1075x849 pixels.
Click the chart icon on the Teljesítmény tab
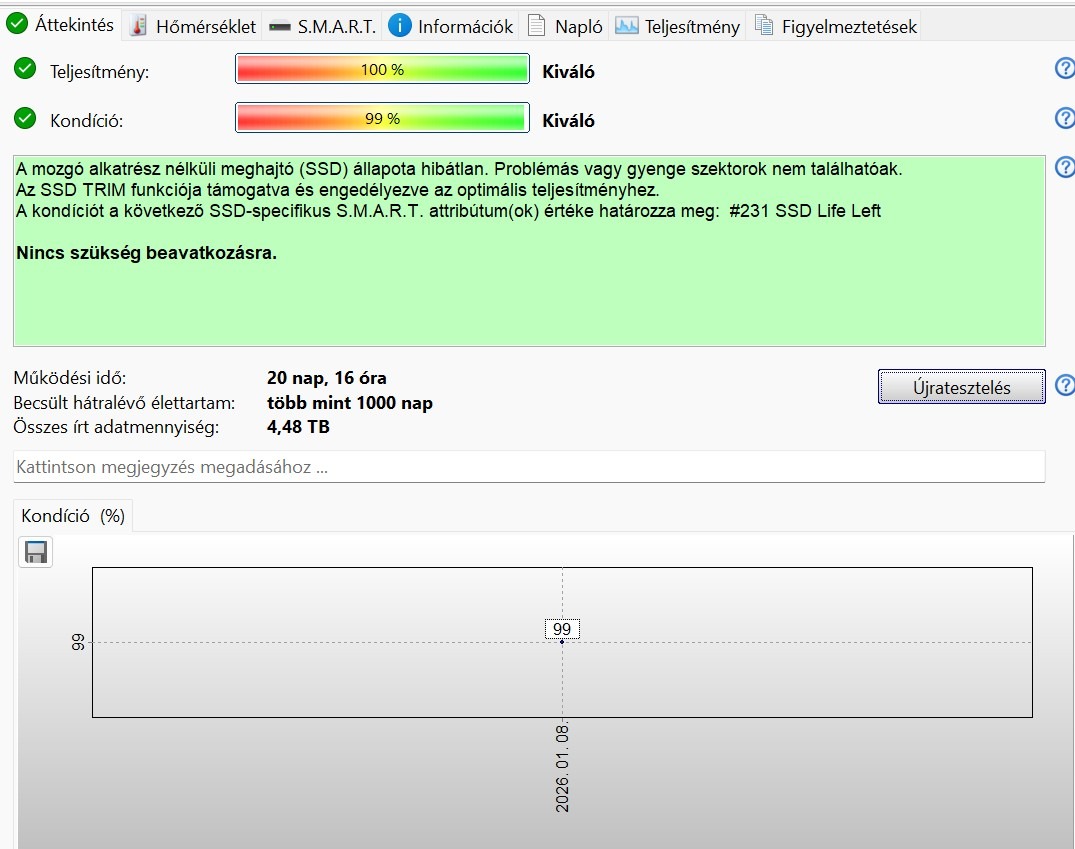627,26
